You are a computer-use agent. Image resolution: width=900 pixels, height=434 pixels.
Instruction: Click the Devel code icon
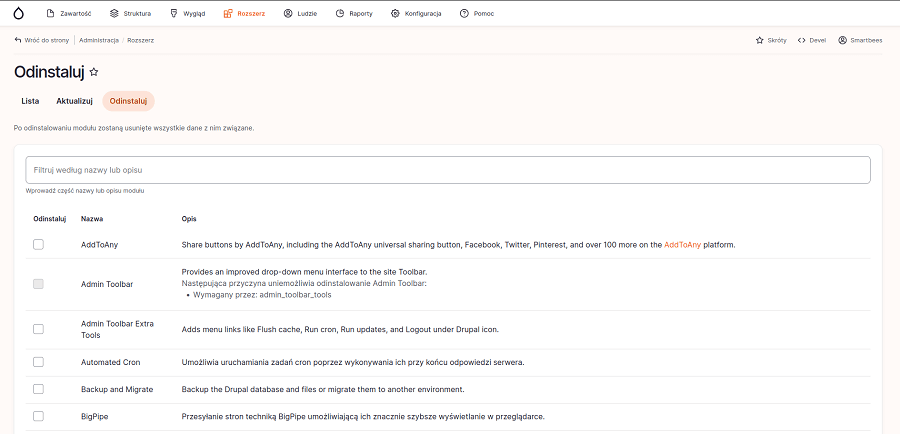coord(802,40)
